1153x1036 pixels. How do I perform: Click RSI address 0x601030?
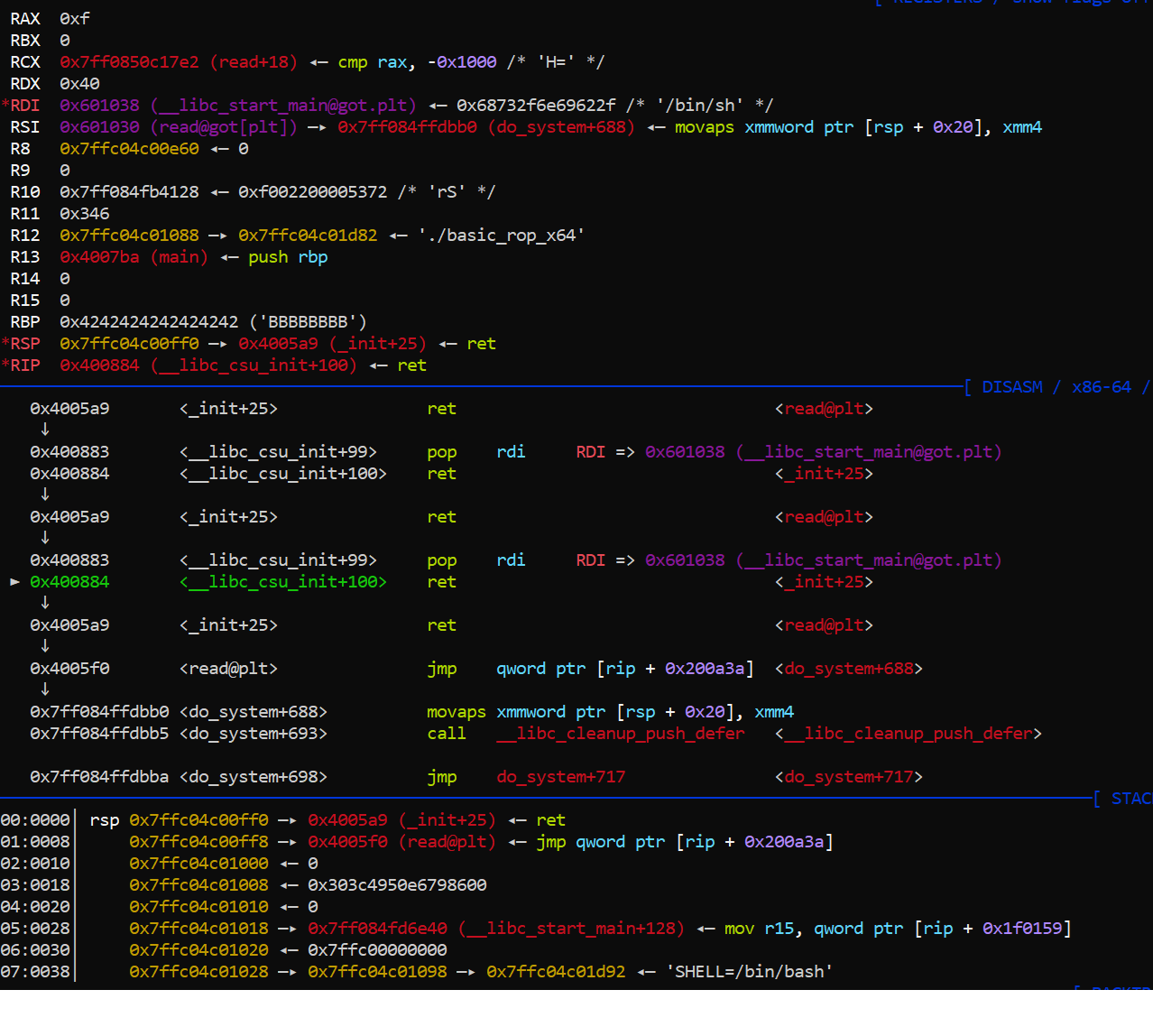(x=99, y=127)
